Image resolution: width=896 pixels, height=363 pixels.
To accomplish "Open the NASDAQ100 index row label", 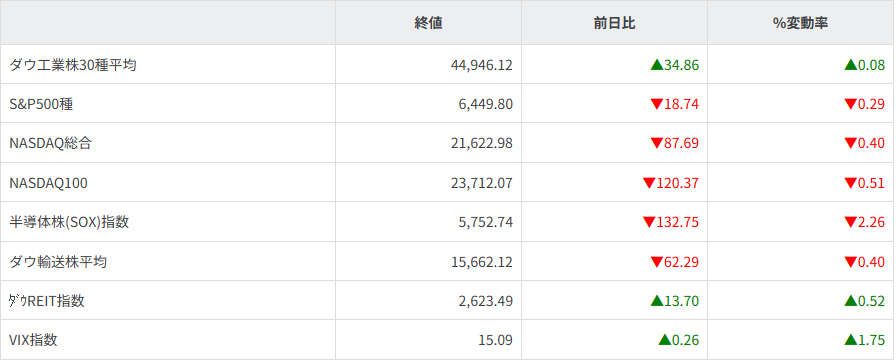I will pyautogui.click(x=49, y=183).
